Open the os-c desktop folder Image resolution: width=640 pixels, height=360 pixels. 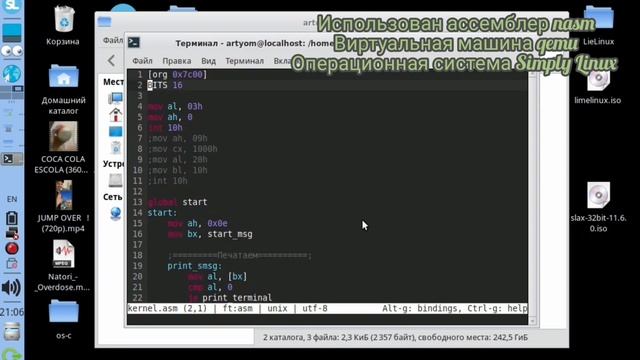tap(64, 312)
